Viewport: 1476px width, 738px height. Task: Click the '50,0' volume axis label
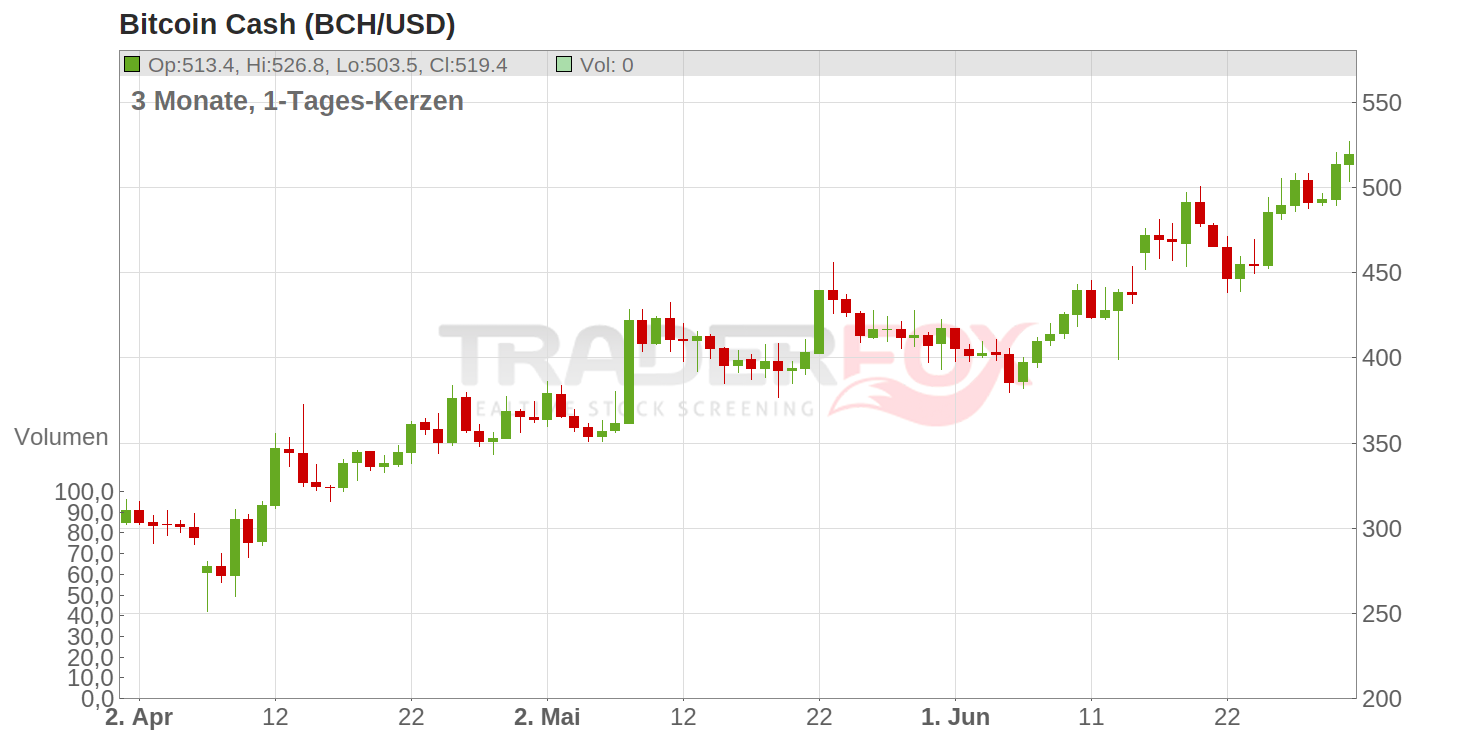[88, 595]
